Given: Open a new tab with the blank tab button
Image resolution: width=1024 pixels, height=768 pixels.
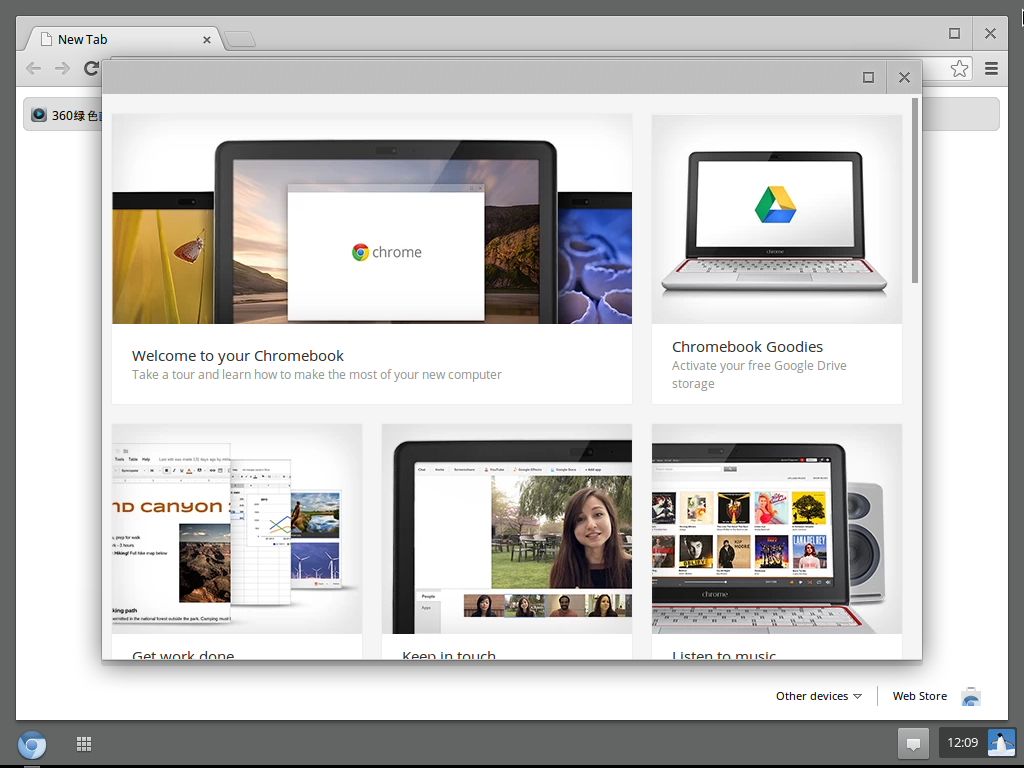Looking at the screenshot, I should [x=240, y=39].
